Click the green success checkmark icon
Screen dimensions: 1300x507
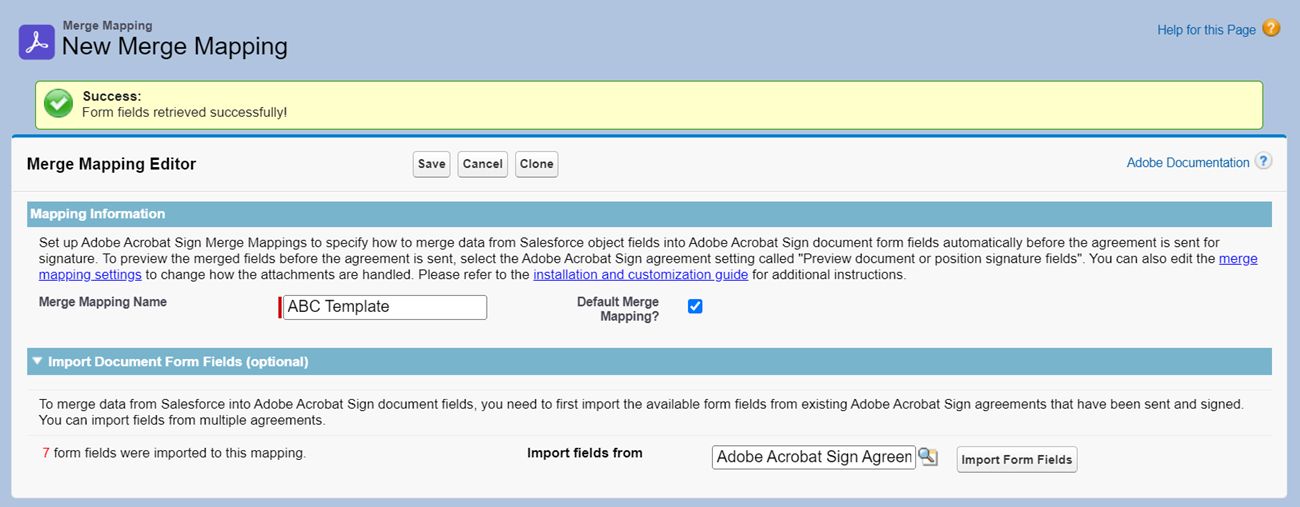tap(58, 104)
